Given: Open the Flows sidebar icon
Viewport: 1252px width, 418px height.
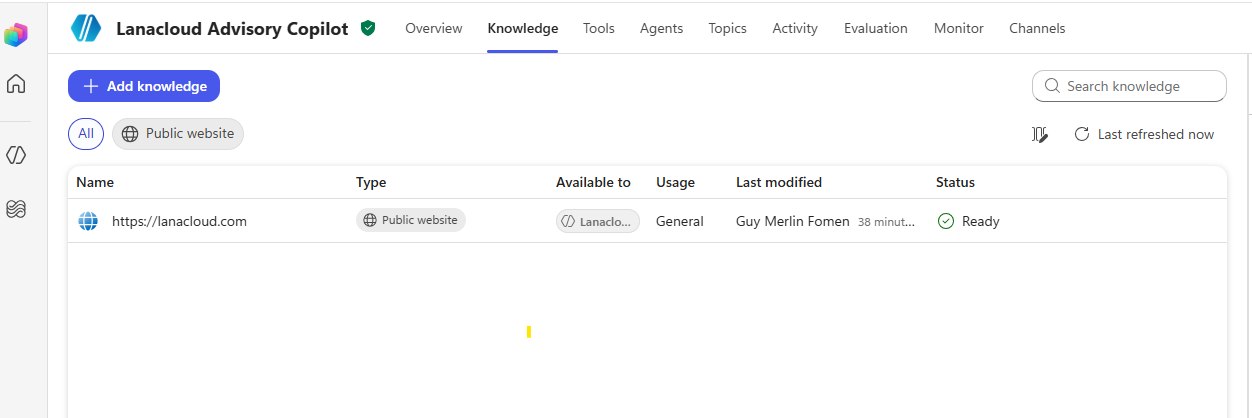Looking at the screenshot, I should [16, 209].
